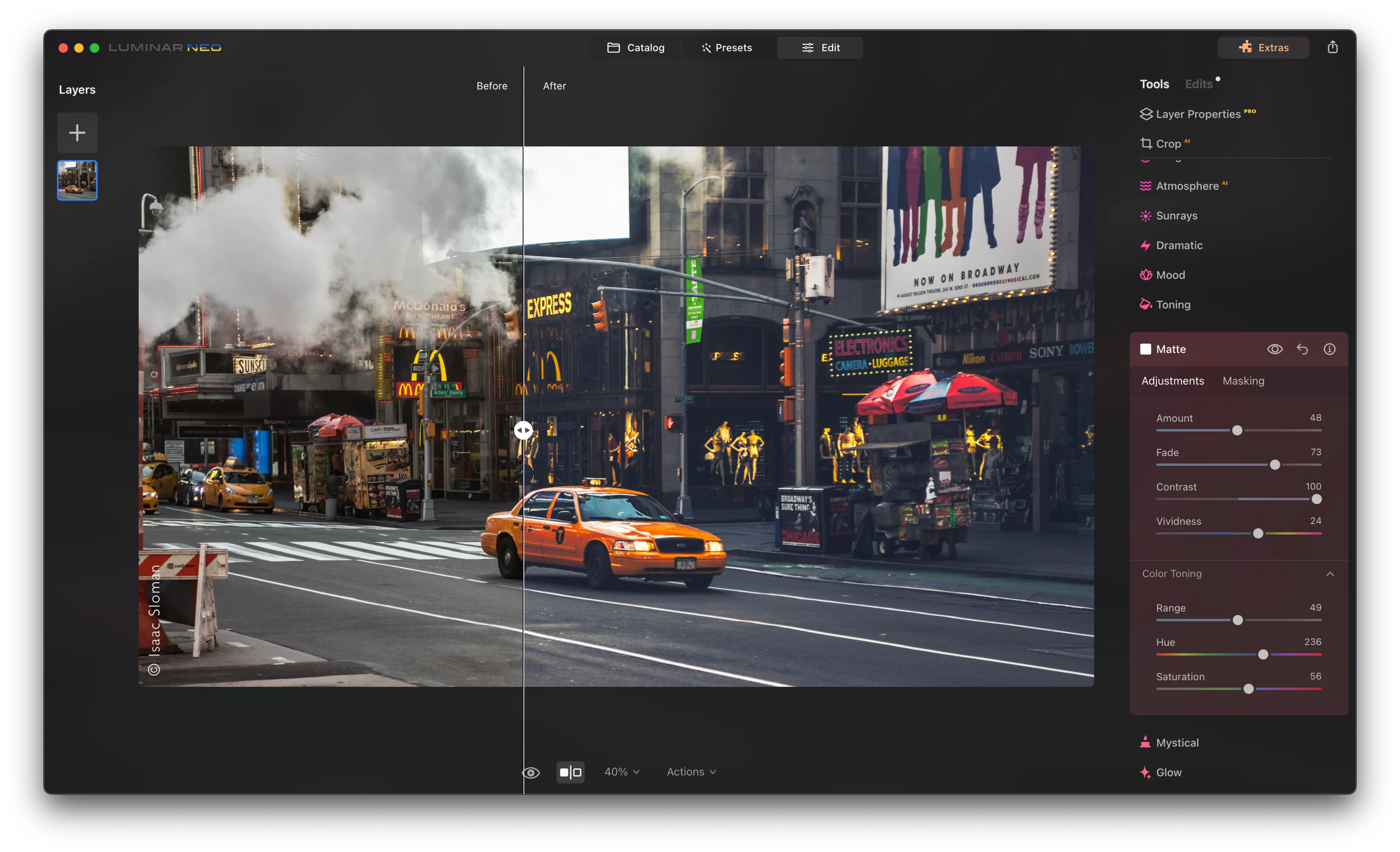Select the Sunrays tool
This screenshot has width=1400, height=852.
pos(1176,216)
